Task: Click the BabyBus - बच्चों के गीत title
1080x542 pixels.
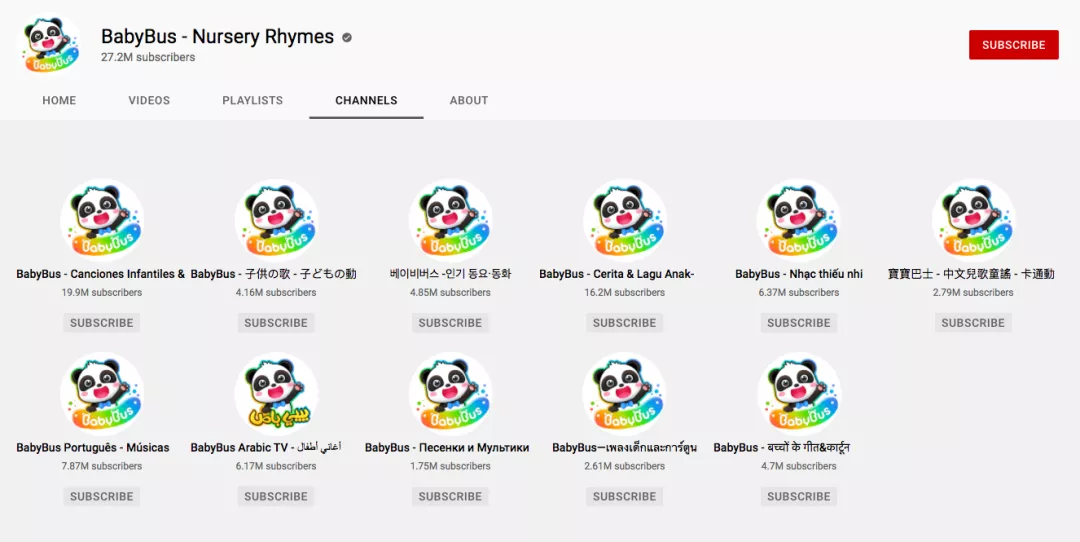Action: coord(782,448)
